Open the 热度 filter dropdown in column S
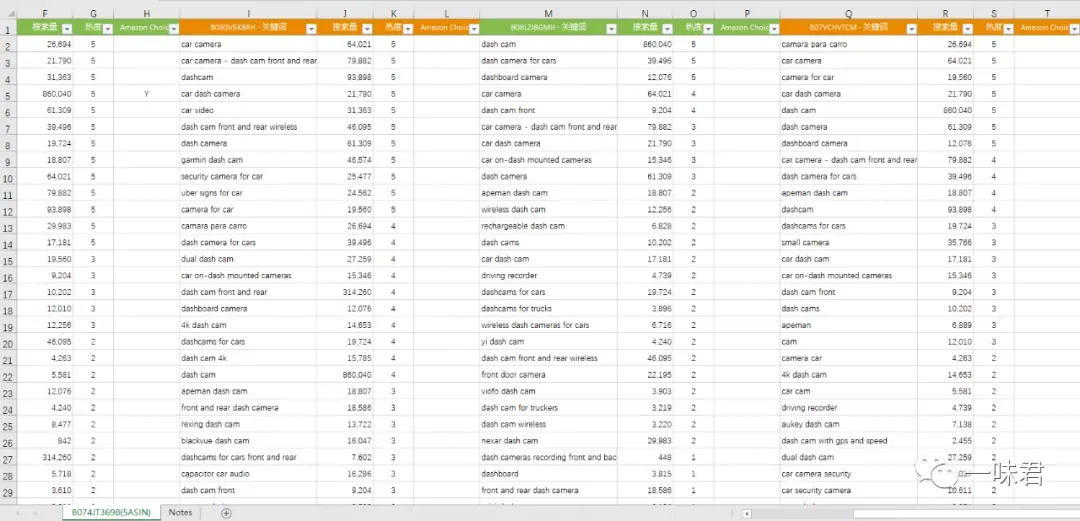Screen dimensions: 1080x521 point(1008,28)
